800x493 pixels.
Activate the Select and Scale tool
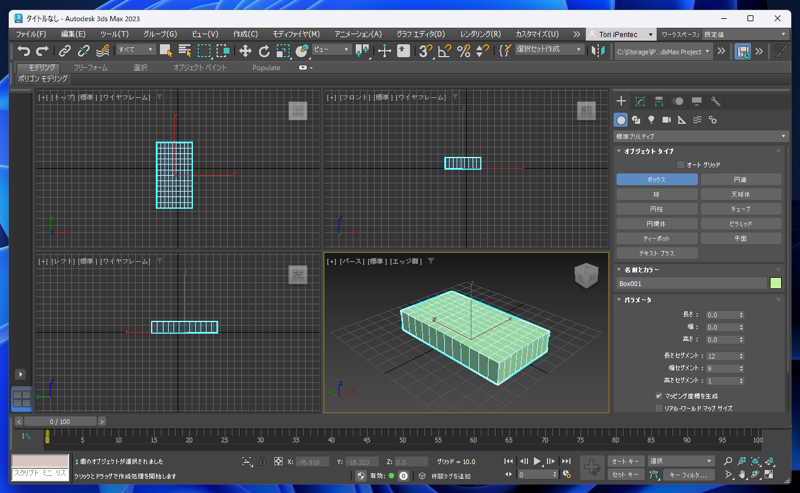tap(283, 51)
